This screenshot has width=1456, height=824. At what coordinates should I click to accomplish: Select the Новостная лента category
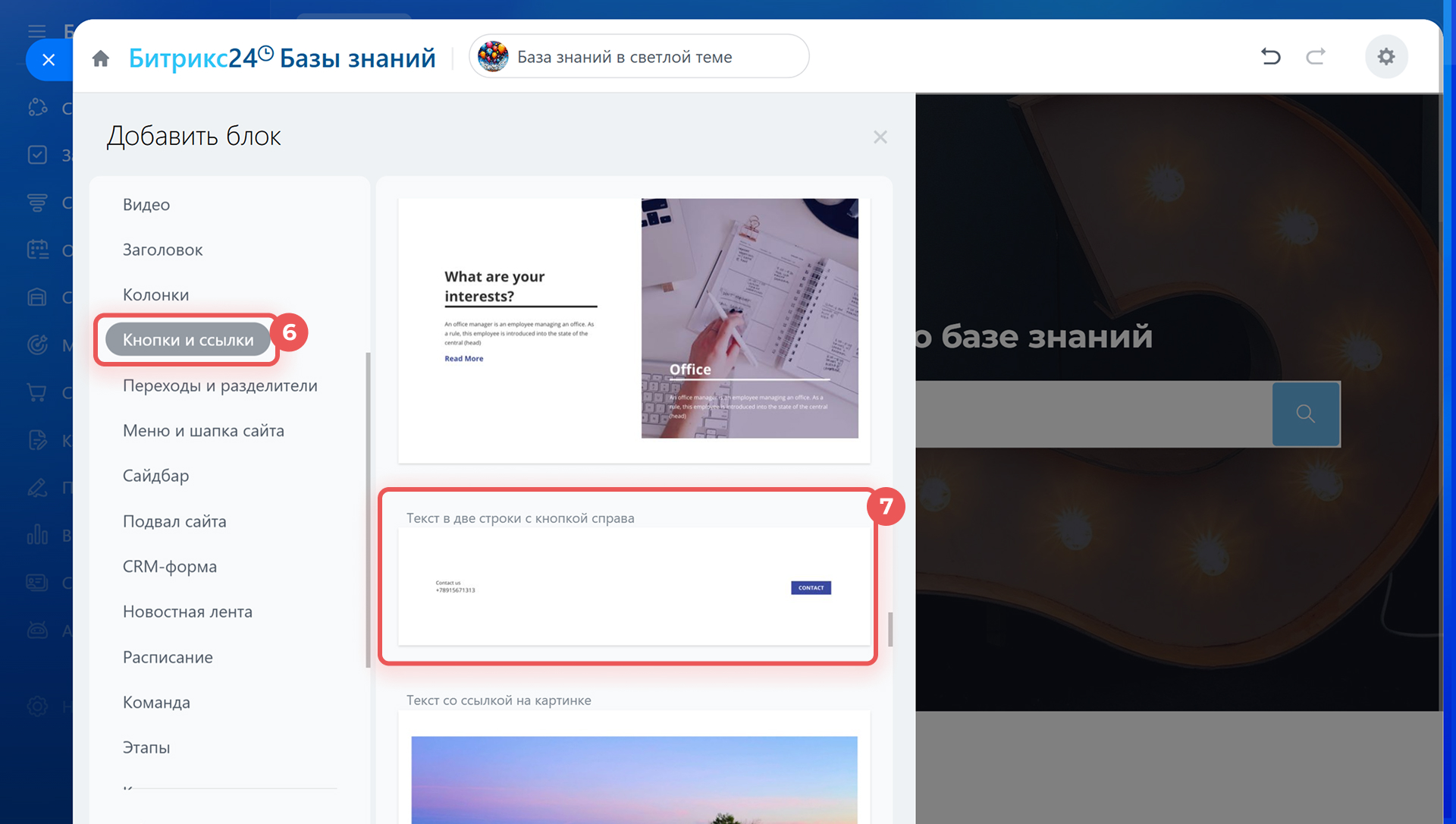[187, 612]
